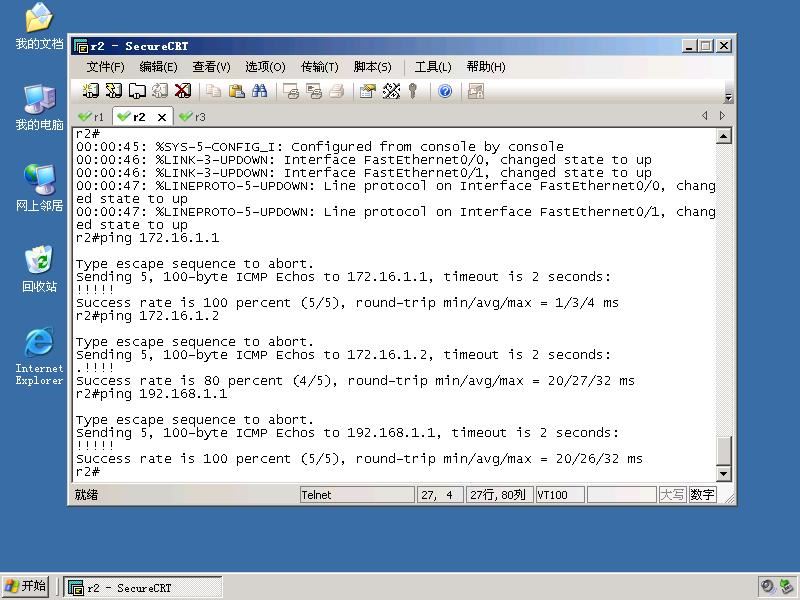Click the Connect in Tab icon
The width and height of the screenshot is (800, 600).
(137, 91)
